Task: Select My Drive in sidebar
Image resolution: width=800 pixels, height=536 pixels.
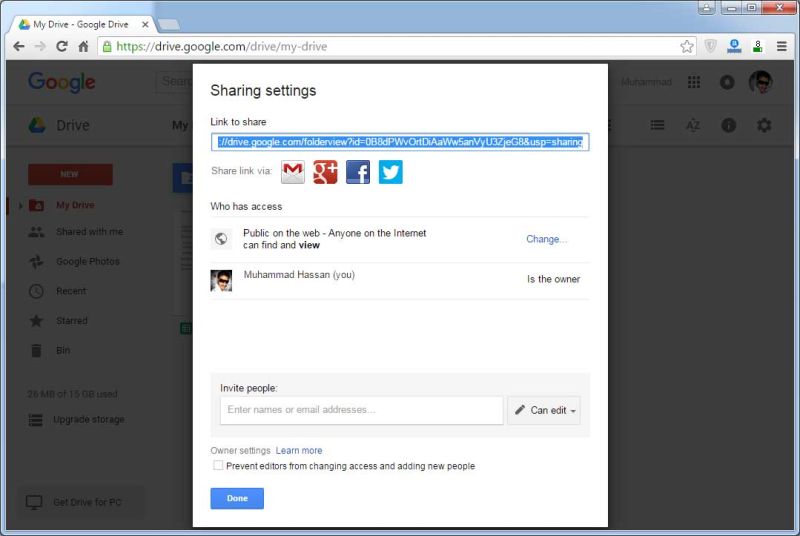Action: 75,205
